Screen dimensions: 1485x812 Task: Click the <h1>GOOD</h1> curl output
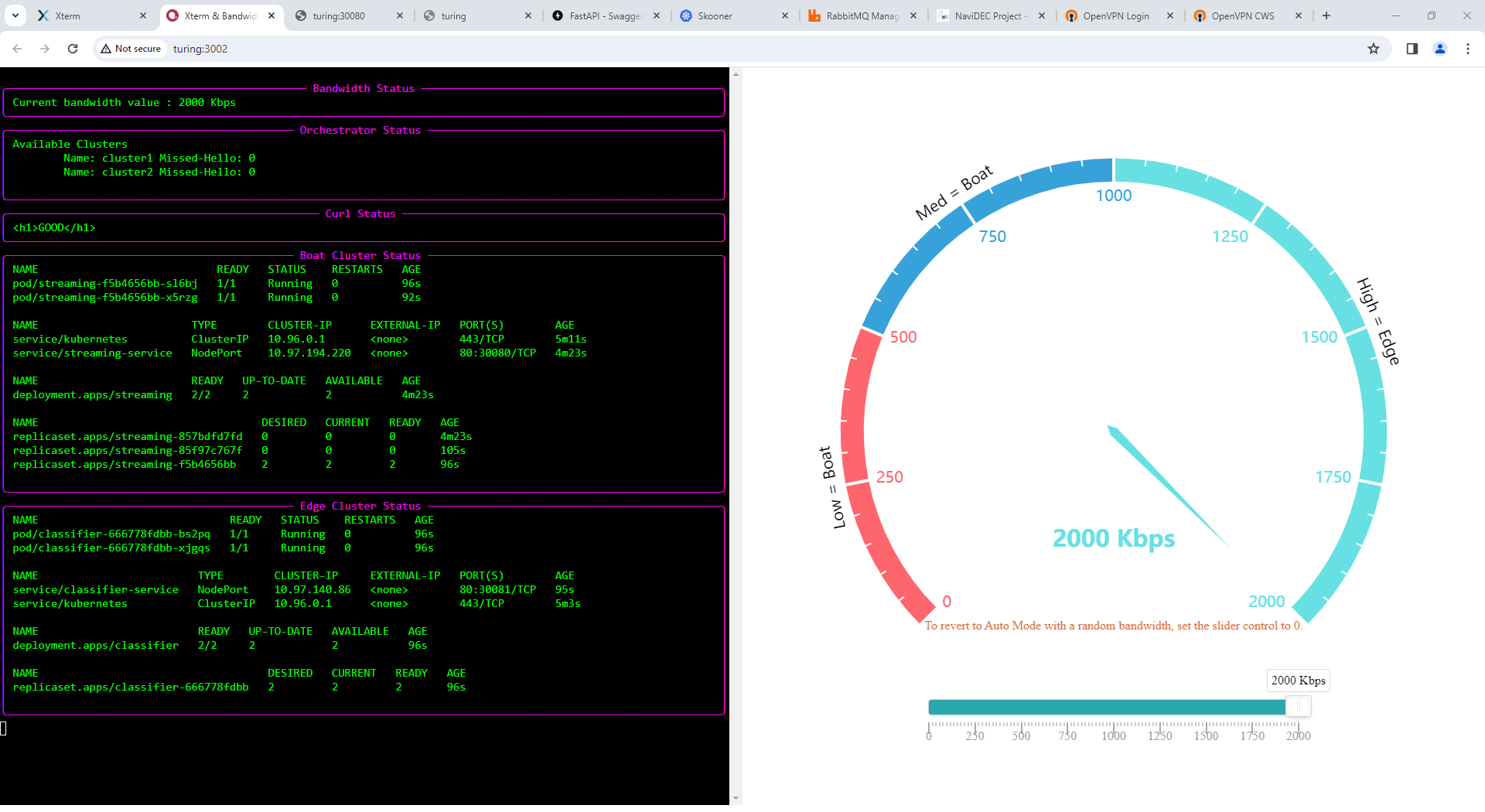(54, 228)
